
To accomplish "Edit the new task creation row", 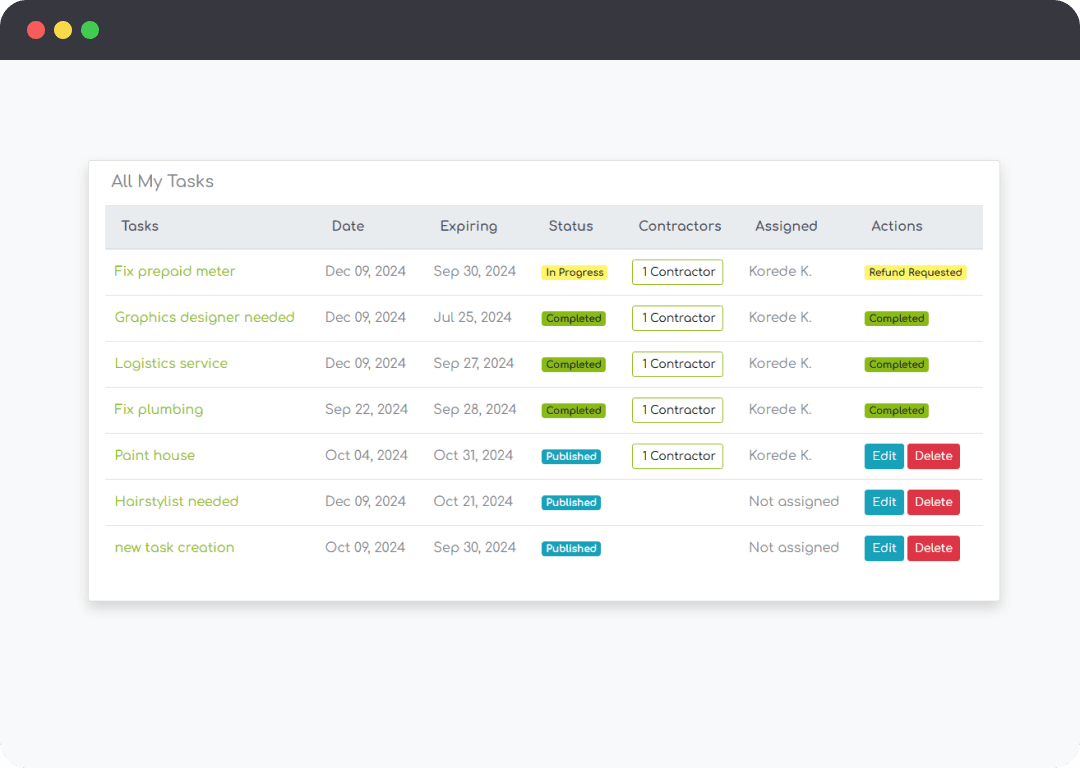I will coord(884,548).
